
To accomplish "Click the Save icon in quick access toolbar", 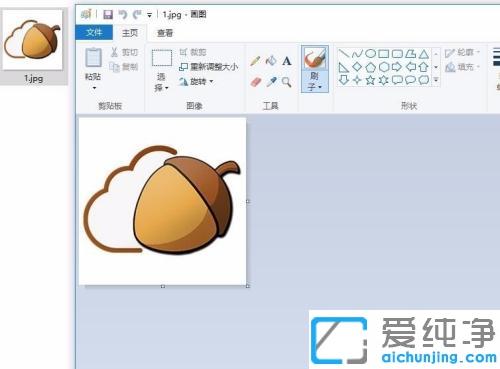I will coord(108,14).
